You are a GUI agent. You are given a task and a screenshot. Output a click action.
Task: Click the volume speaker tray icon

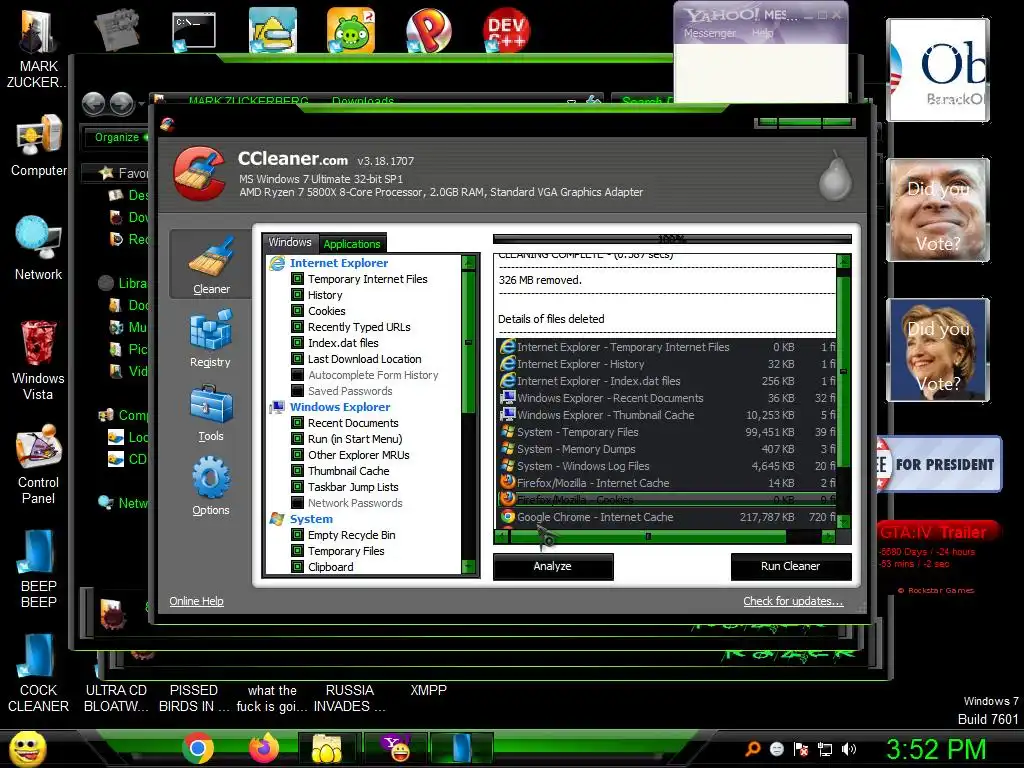(x=849, y=749)
